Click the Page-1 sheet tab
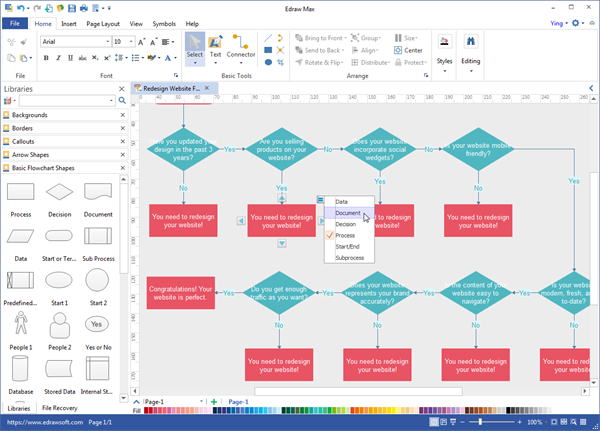 point(238,402)
